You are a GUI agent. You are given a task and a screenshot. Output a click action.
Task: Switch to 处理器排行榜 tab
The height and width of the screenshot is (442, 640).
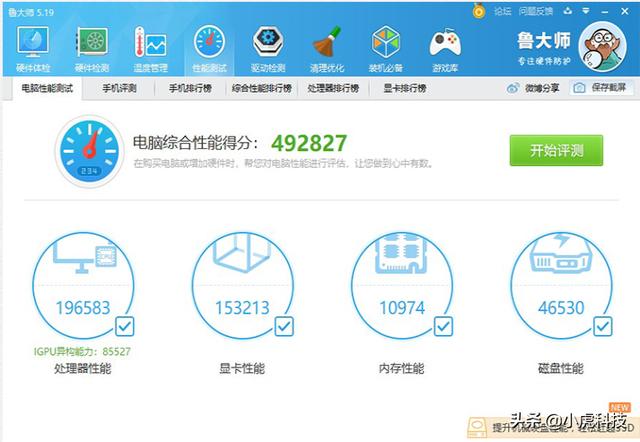(x=333, y=88)
